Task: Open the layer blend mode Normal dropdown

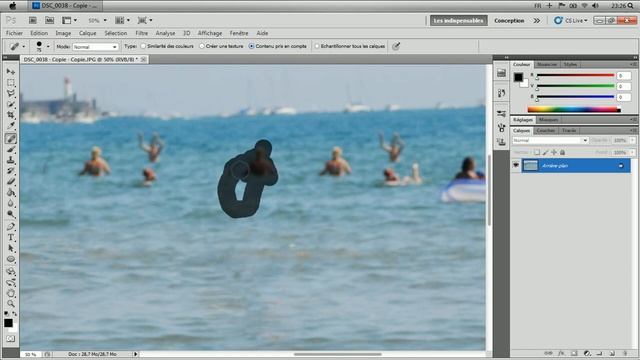Action: coord(550,140)
